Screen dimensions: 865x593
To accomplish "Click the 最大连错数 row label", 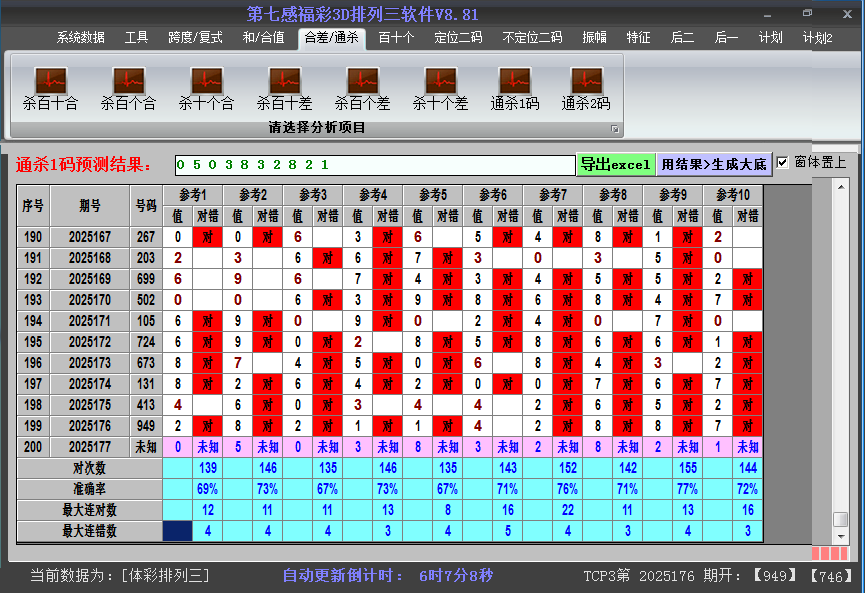I will (x=89, y=531).
